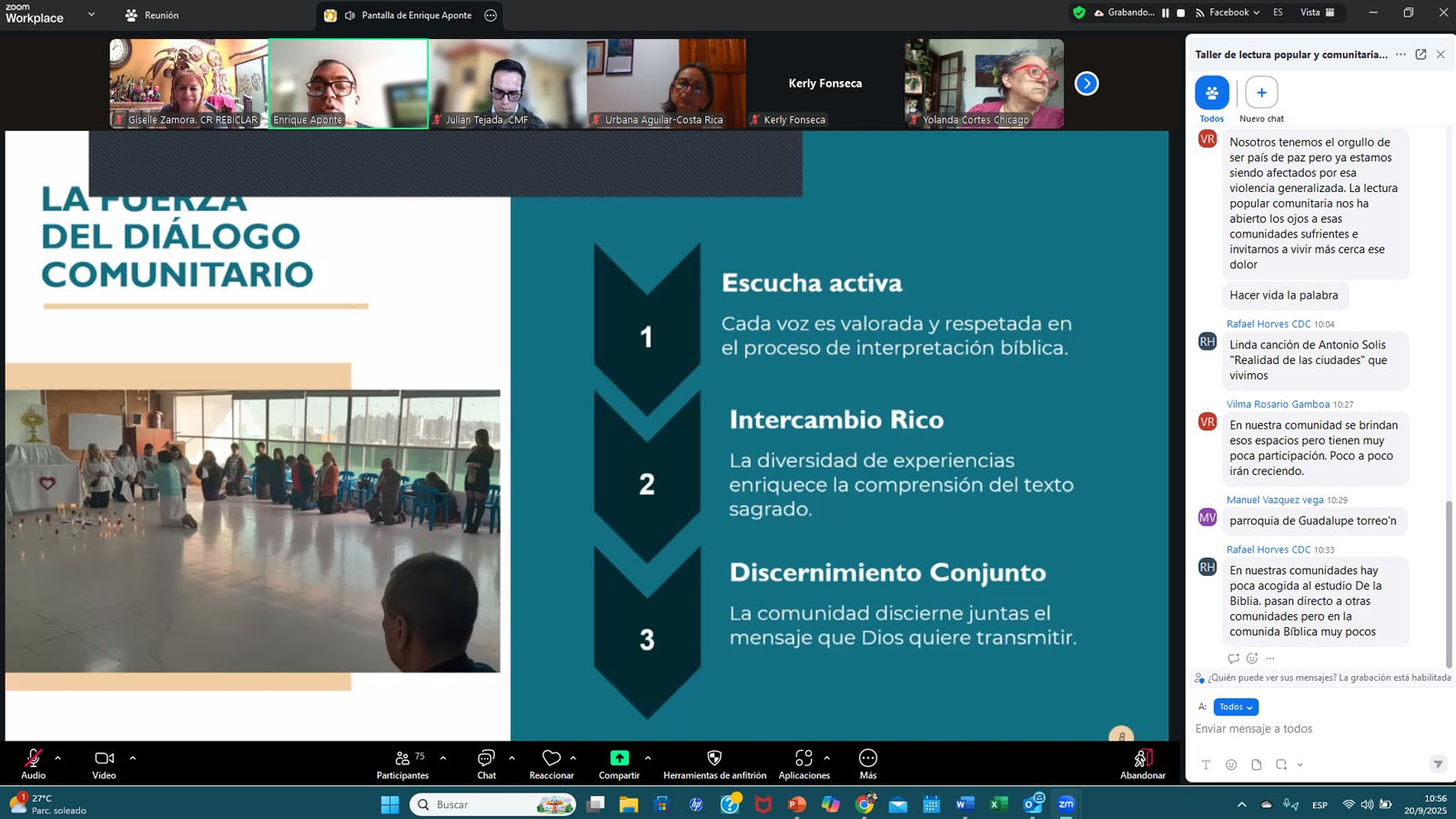
Task: Click the Compartir screen share icon
Action: [x=619, y=758]
